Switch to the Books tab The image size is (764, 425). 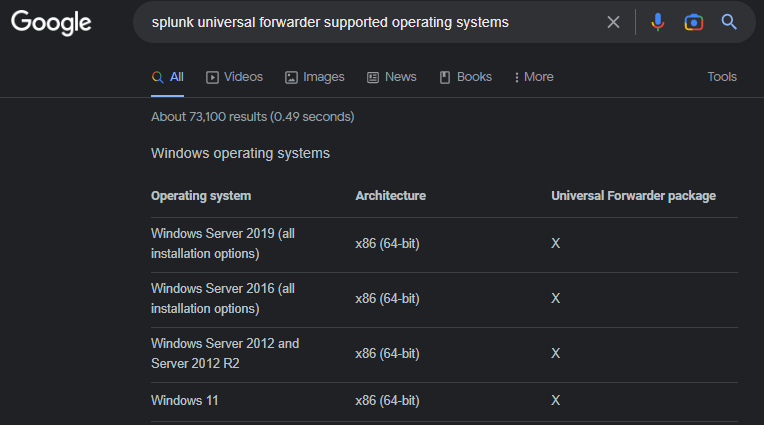pyautogui.click(x=466, y=77)
